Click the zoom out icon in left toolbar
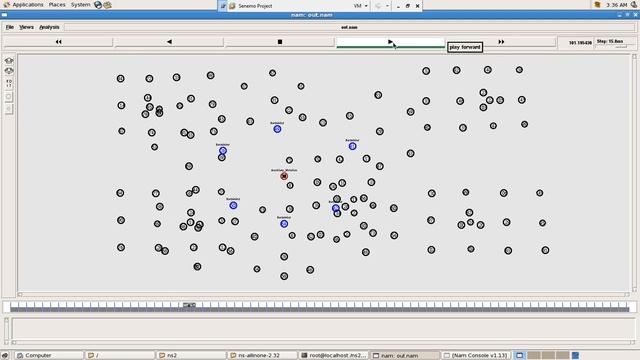640x360 pixels. [9, 71]
